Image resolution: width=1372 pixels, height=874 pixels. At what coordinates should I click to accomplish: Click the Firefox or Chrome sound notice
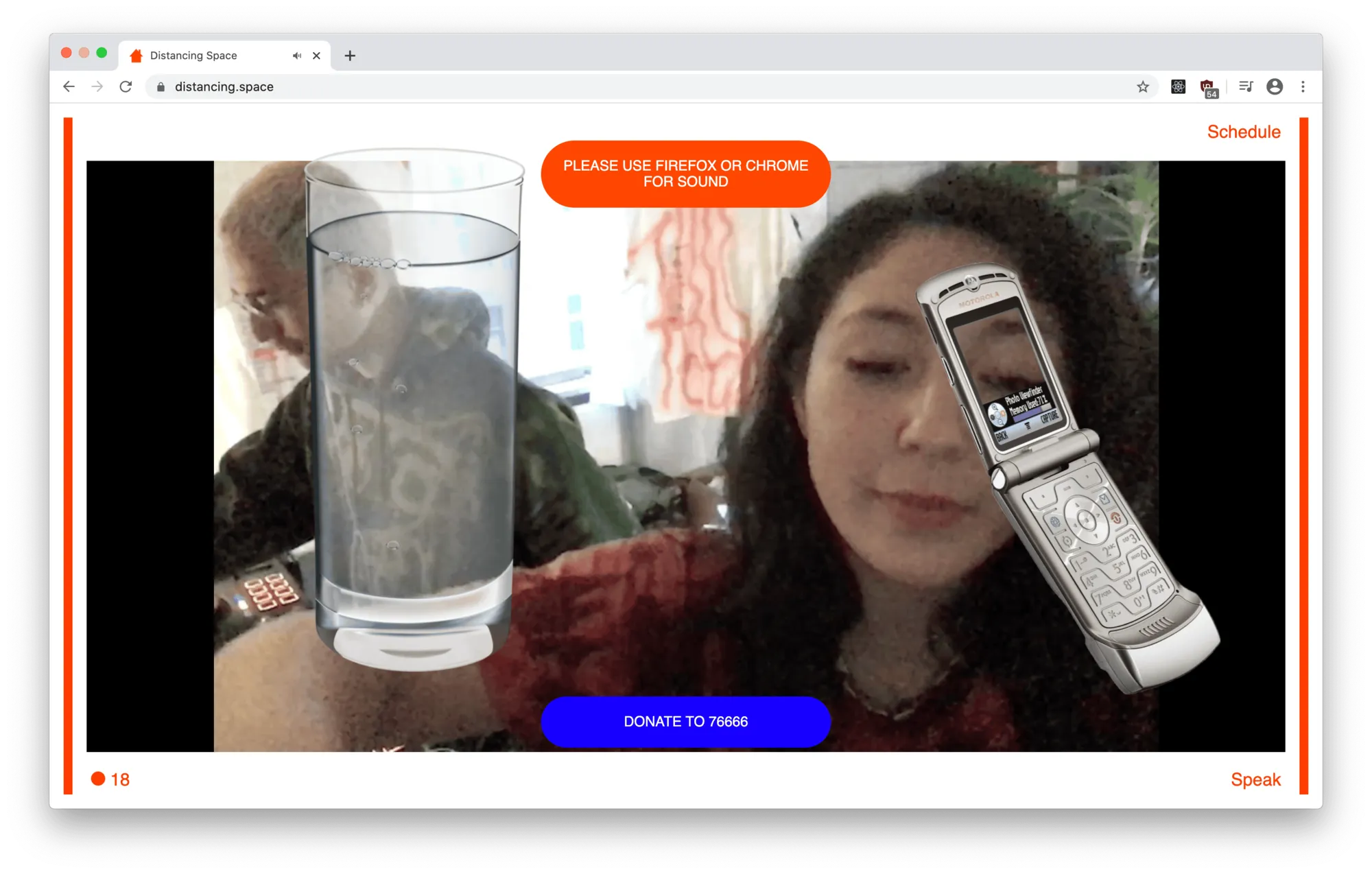pyautogui.click(x=685, y=174)
